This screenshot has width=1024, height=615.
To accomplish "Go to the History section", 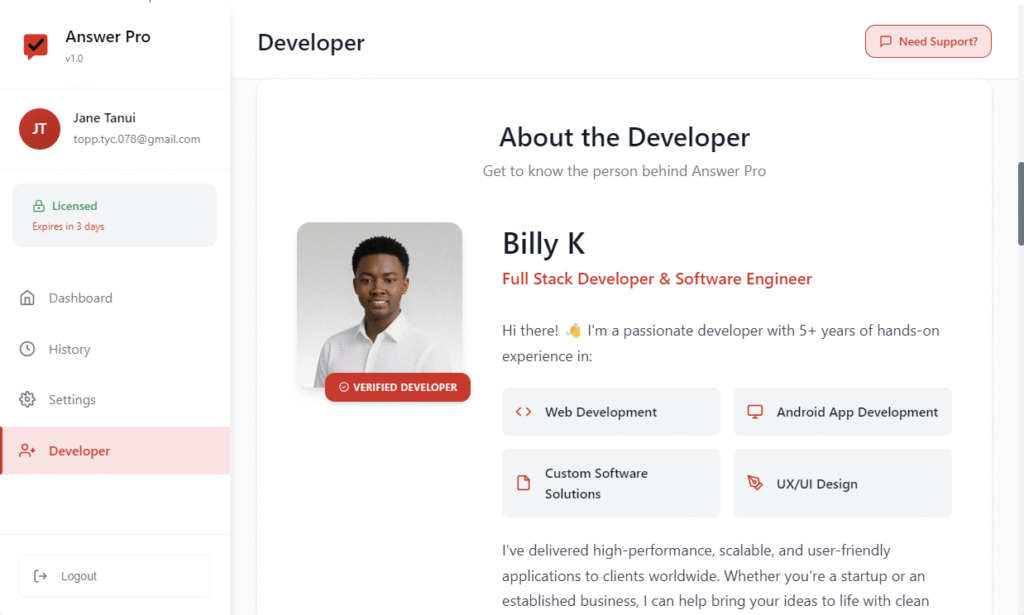I will (x=115, y=349).
